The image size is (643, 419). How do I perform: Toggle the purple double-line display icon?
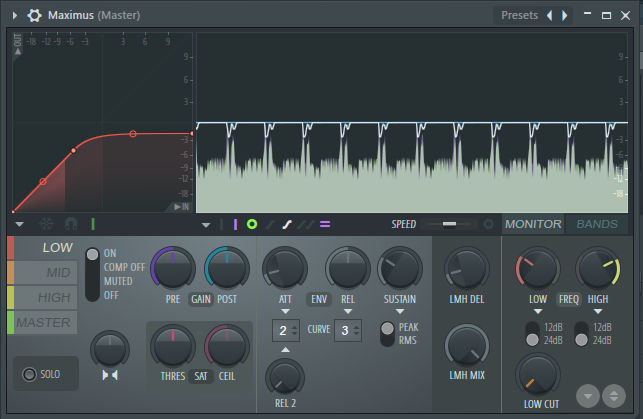tap(325, 224)
